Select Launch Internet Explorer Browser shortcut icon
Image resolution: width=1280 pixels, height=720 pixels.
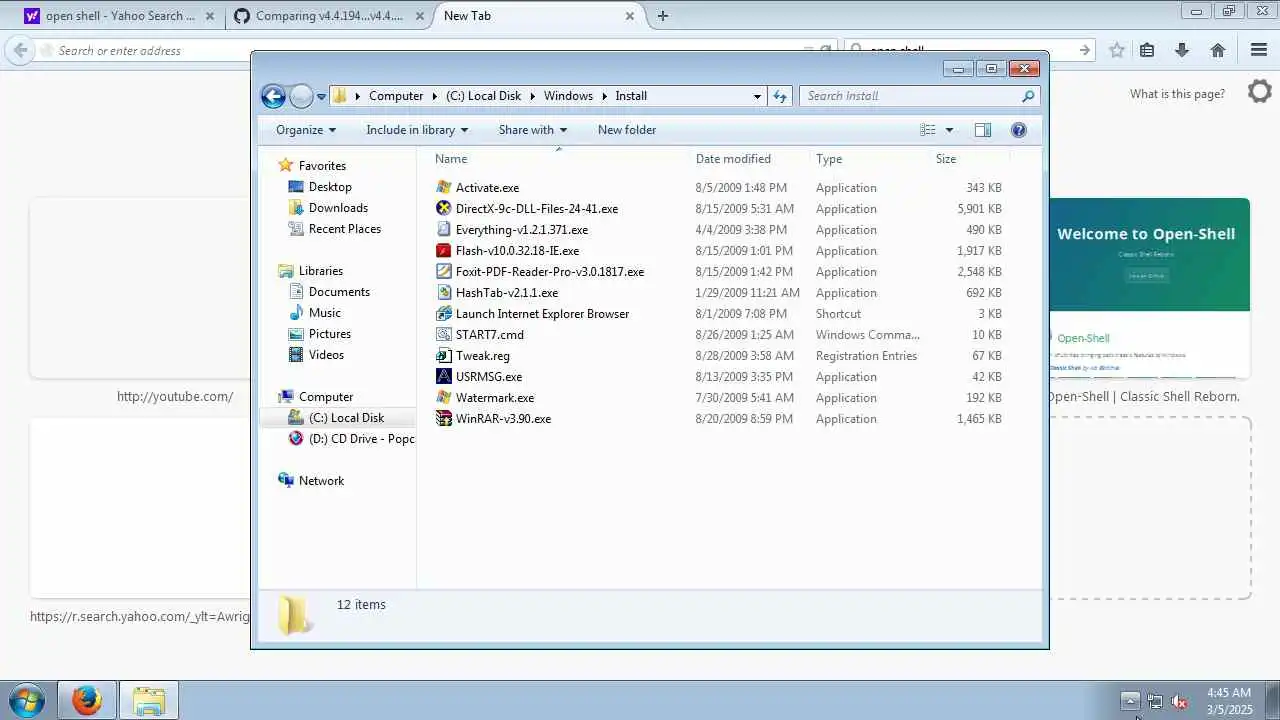tap(444, 314)
